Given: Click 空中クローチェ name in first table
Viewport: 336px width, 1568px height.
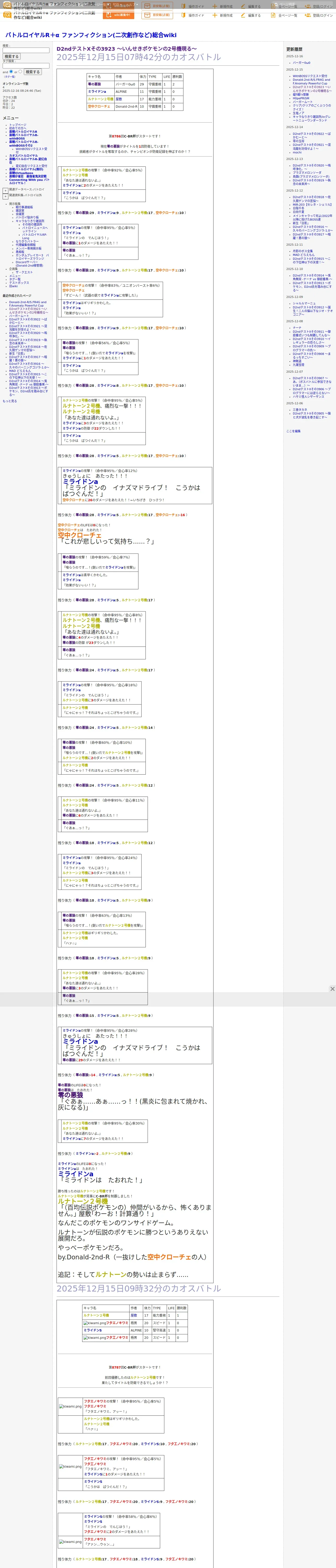Looking at the screenshot, I should tap(99, 107).
